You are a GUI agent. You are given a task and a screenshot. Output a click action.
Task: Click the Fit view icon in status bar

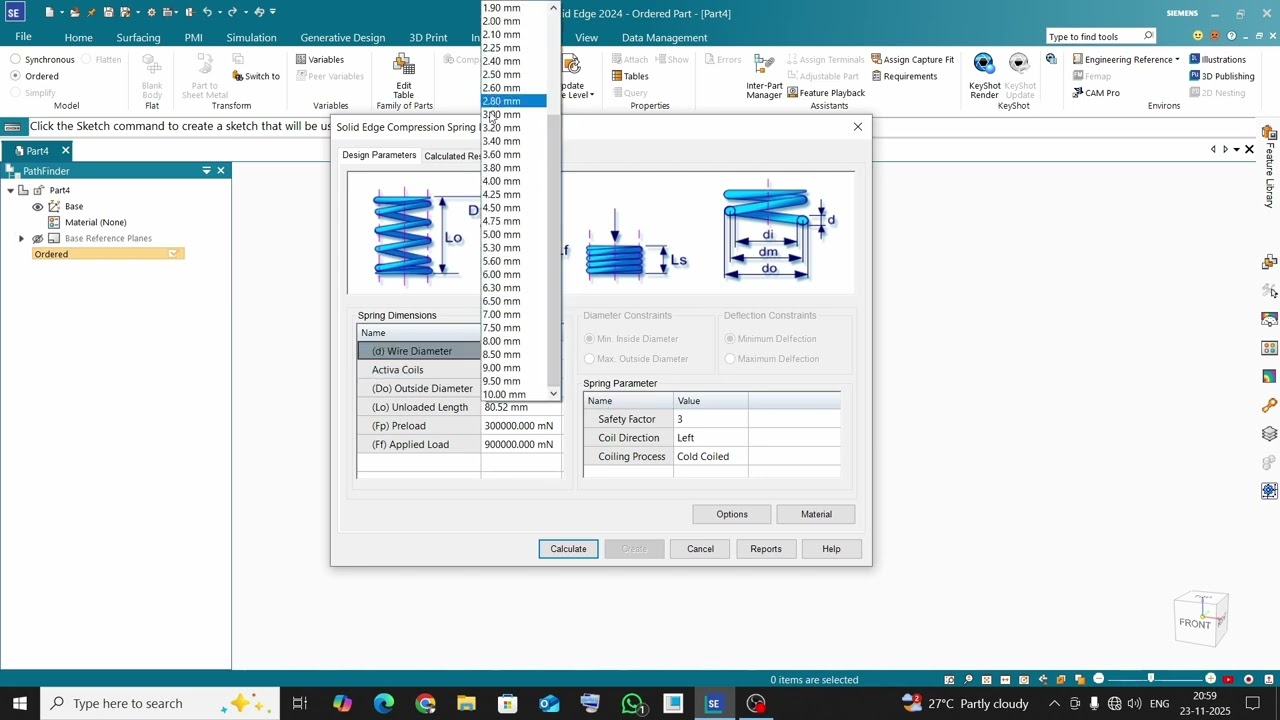point(987,680)
